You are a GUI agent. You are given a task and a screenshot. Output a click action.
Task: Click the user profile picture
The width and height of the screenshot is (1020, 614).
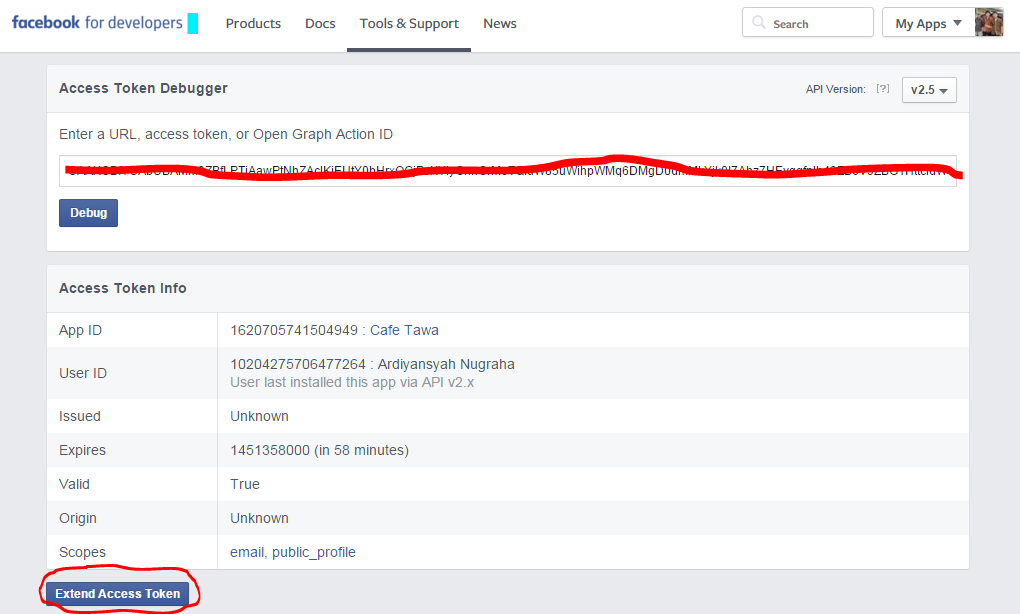[x=989, y=22]
